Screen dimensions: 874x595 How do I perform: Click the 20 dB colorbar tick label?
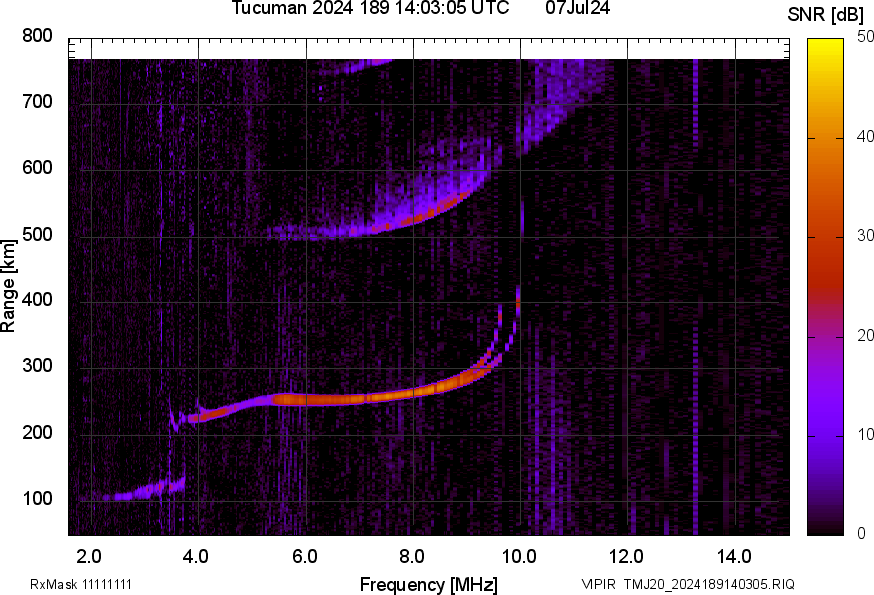(x=865, y=335)
